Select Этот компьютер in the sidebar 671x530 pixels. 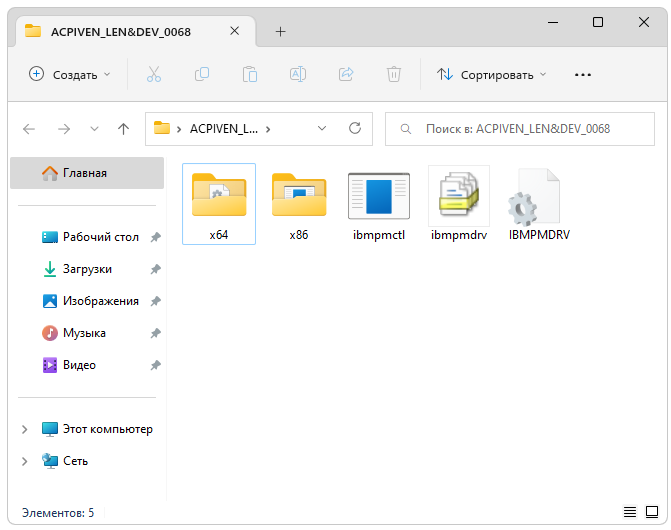click(x=97, y=429)
